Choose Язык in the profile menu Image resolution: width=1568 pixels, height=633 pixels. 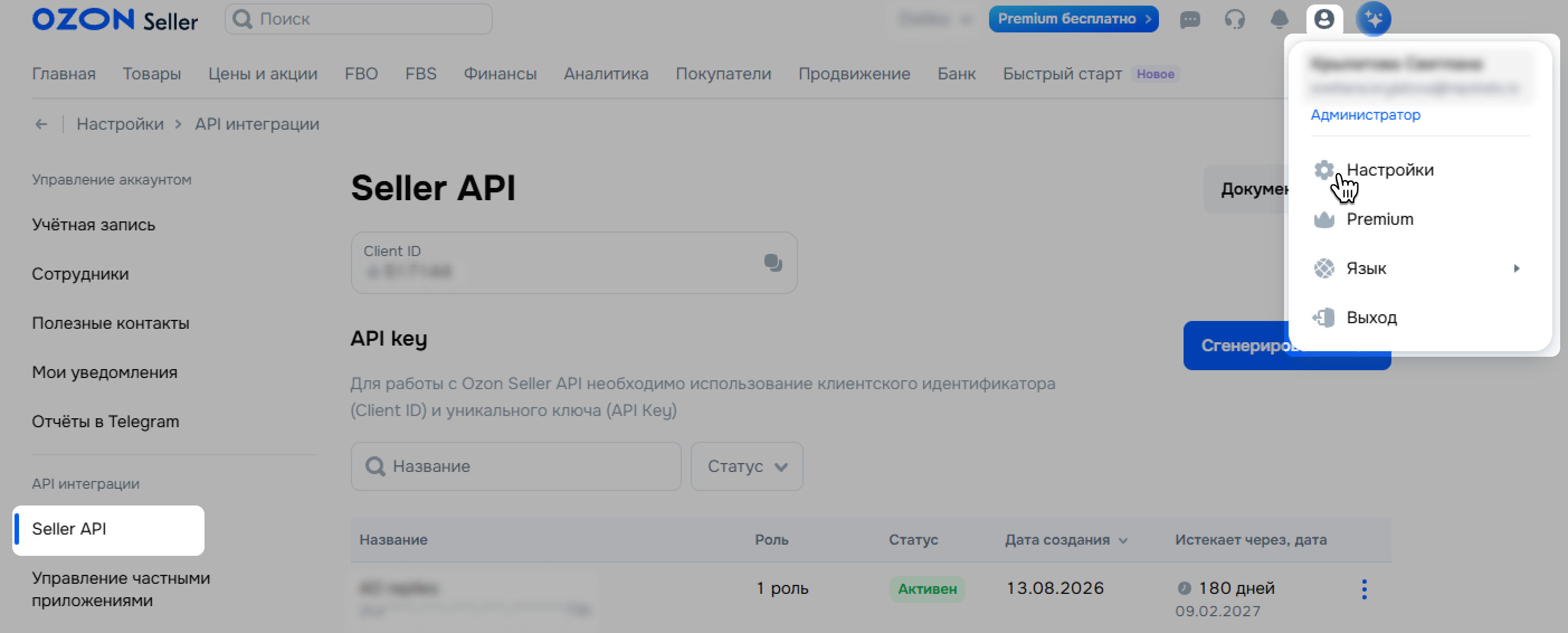click(1366, 268)
